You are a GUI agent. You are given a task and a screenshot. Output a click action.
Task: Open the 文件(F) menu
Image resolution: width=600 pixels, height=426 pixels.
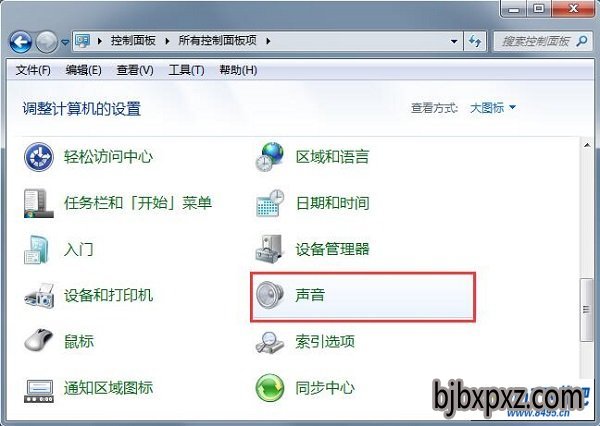[33, 70]
